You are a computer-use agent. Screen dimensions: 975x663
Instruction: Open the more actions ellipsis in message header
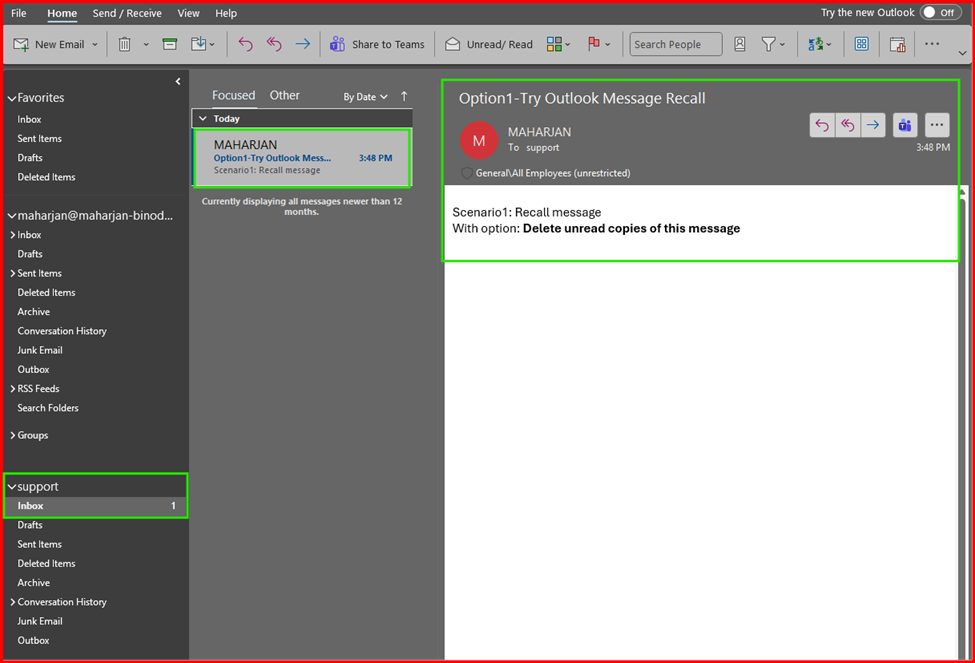point(937,125)
